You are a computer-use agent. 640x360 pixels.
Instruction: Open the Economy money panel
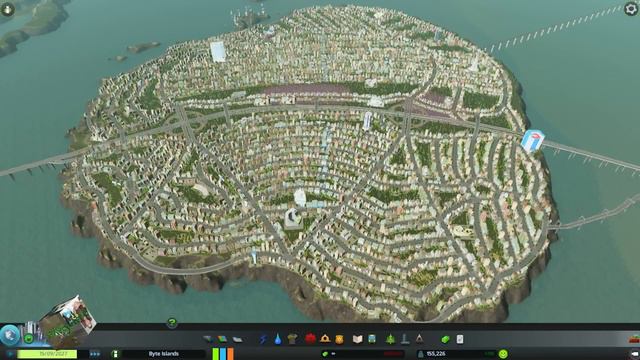coord(445,339)
